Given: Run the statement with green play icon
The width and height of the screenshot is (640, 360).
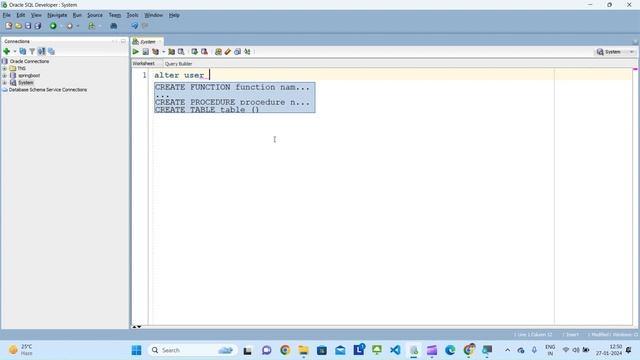Looking at the screenshot, I should coord(136,52).
